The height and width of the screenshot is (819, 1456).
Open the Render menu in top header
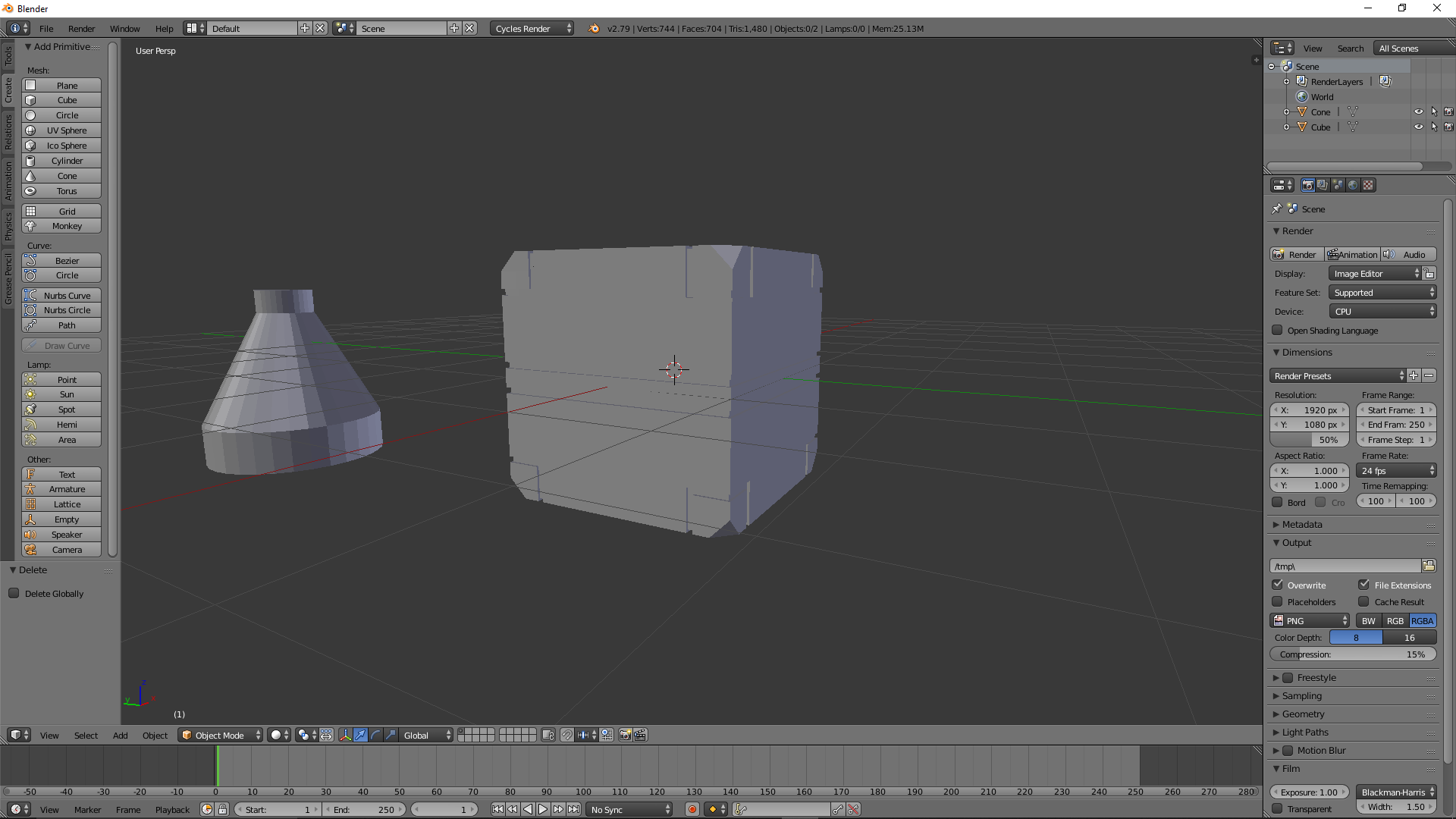tap(81, 28)
